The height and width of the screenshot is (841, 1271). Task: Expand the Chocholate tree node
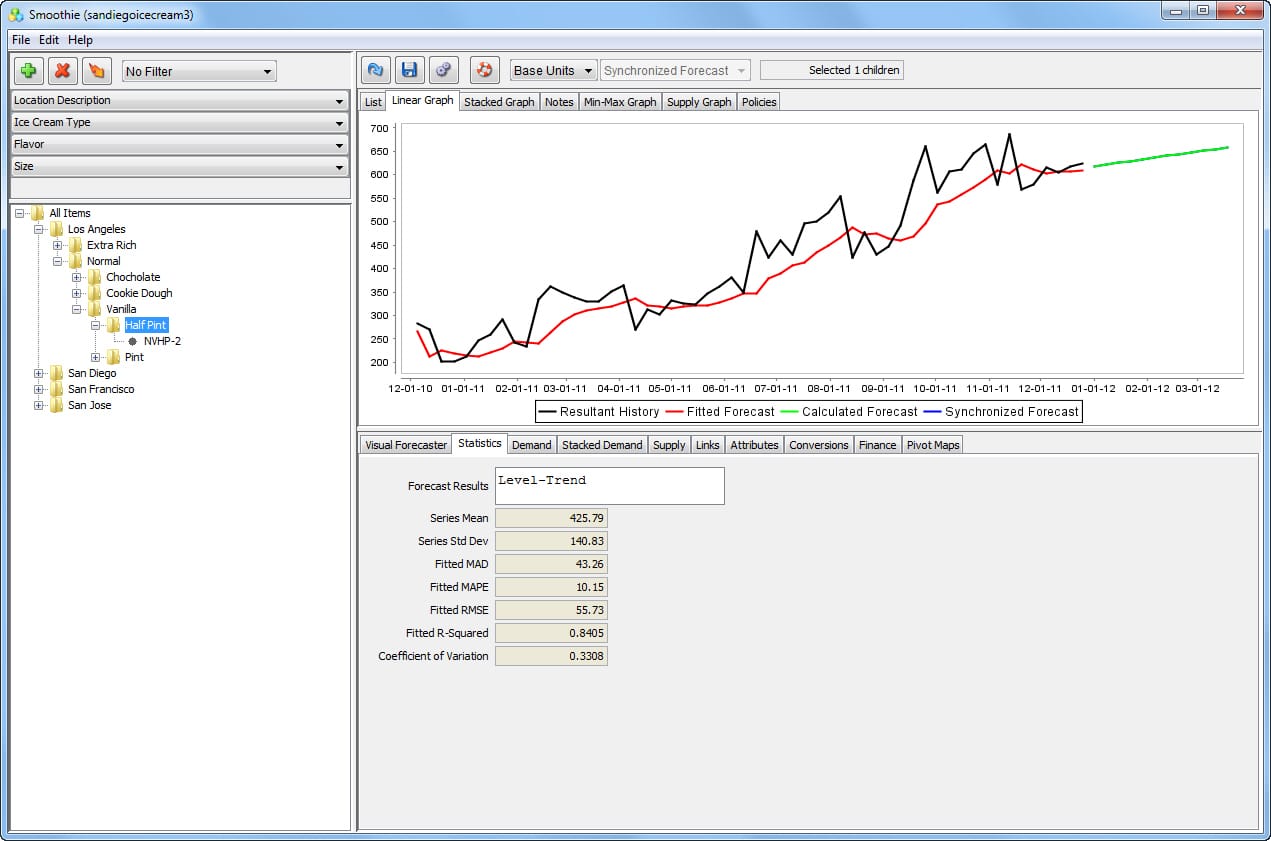77,277
